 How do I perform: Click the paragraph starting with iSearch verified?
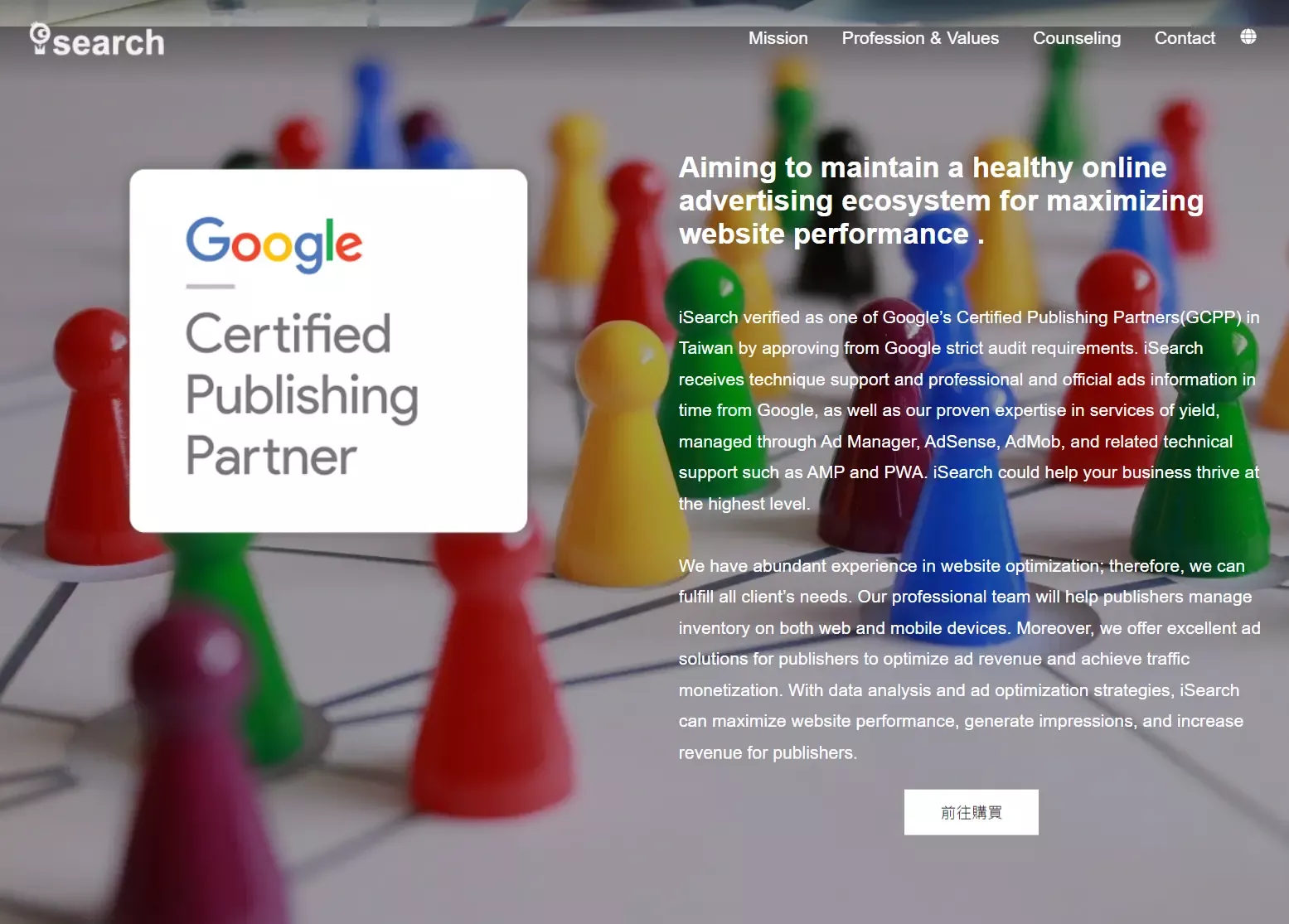coord(969,410)
